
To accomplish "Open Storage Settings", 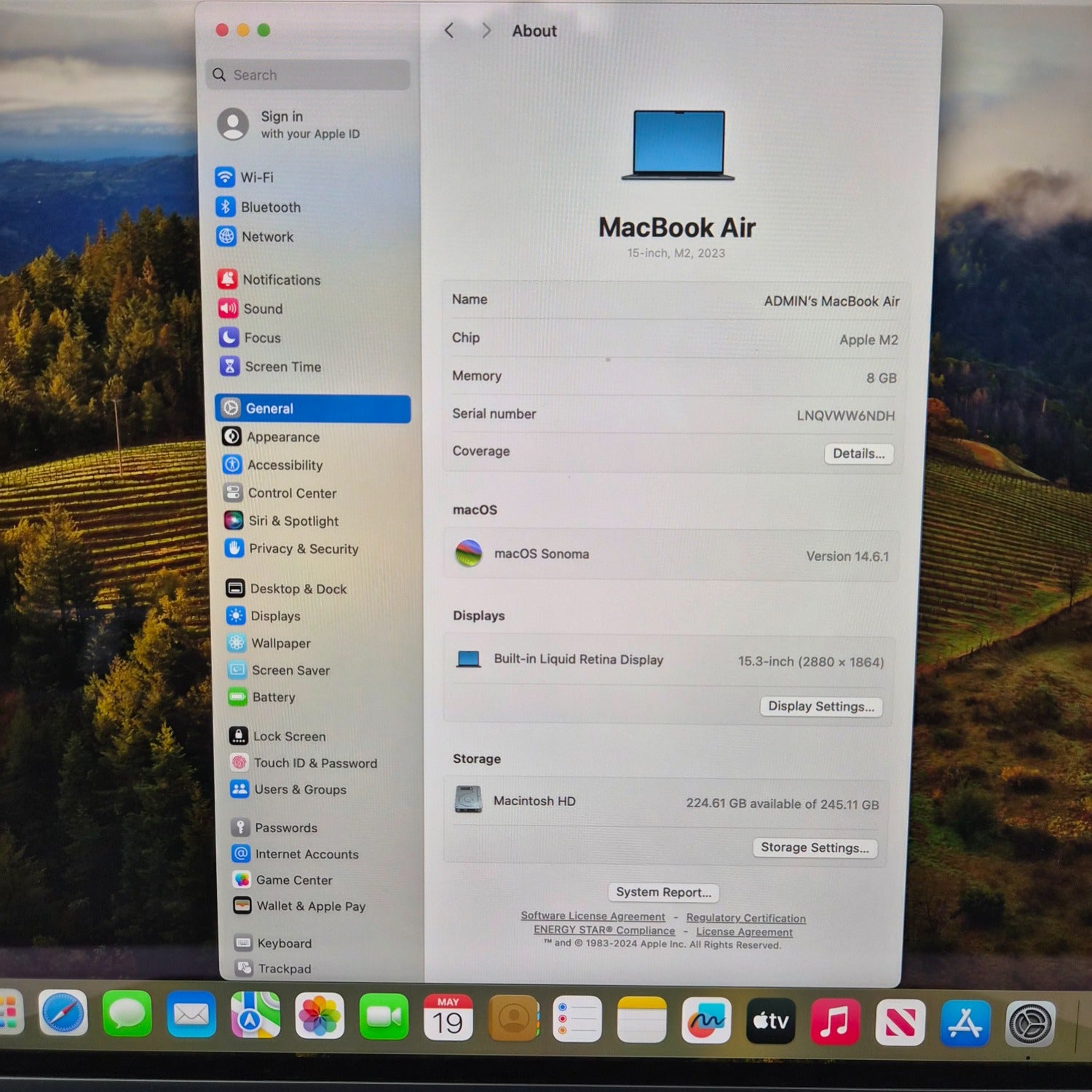I will pos(815,847).
